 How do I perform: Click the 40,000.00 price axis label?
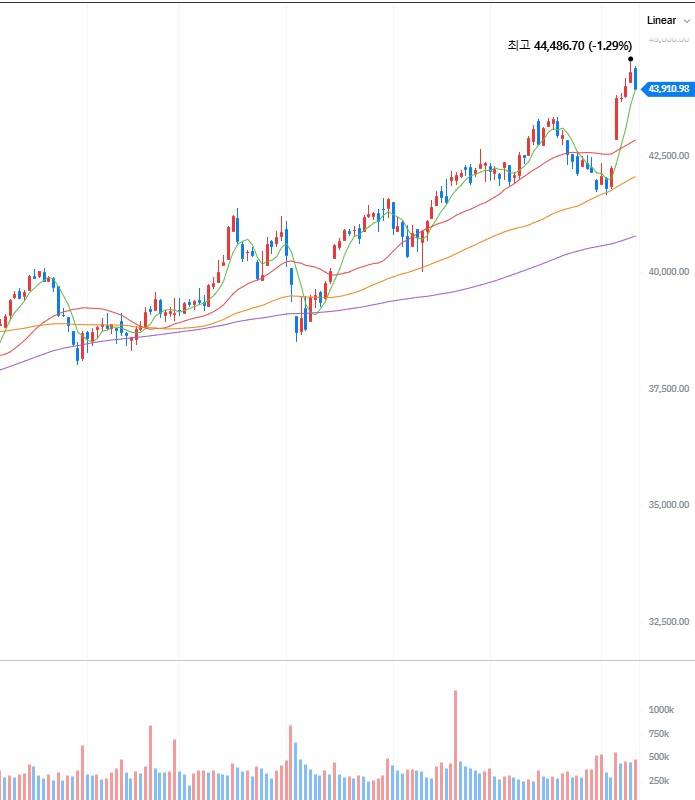(669, 271)
